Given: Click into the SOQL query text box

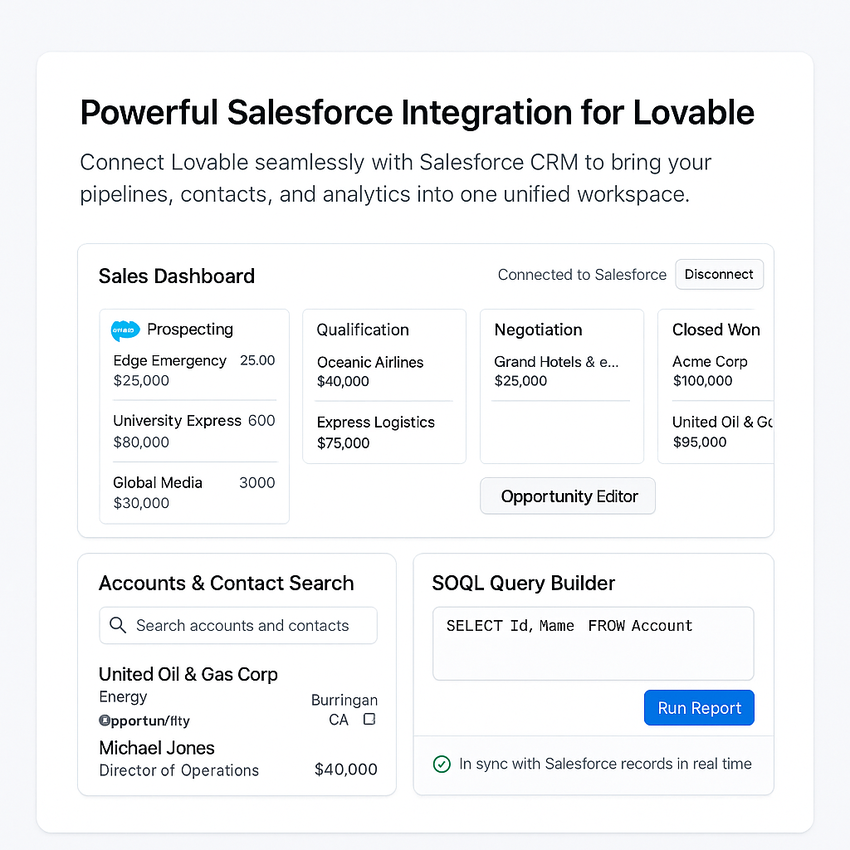Looking at the screenshot, I should [592, 644].
